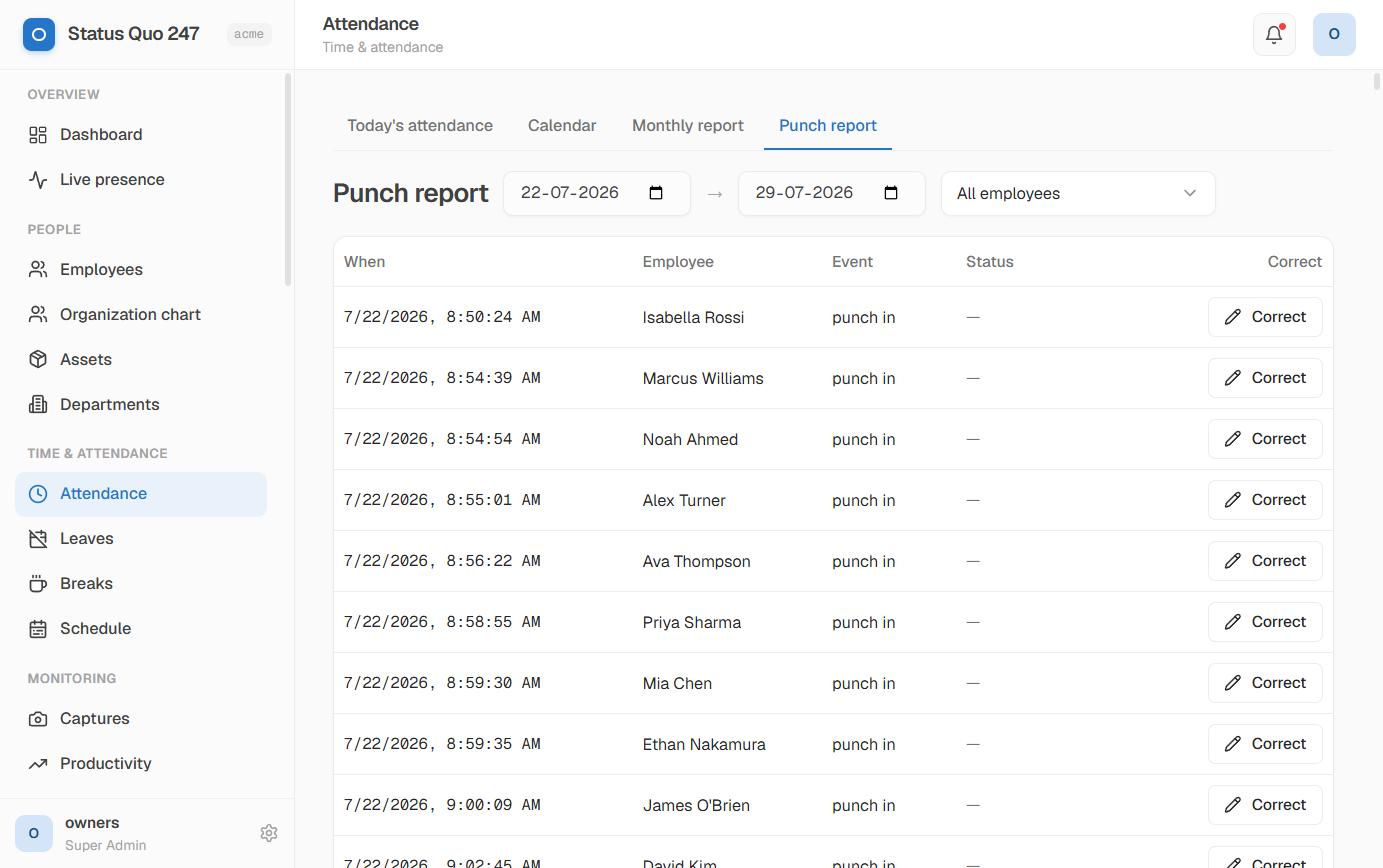Click Correct for Noah Ahmed
1383x868 pixels.
tap(1265, 439)
